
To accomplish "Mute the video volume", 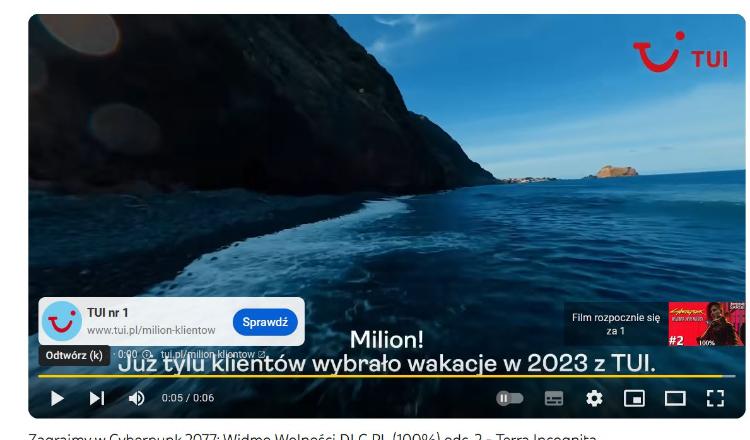I will pyautogui.click(x=136, y=398).
